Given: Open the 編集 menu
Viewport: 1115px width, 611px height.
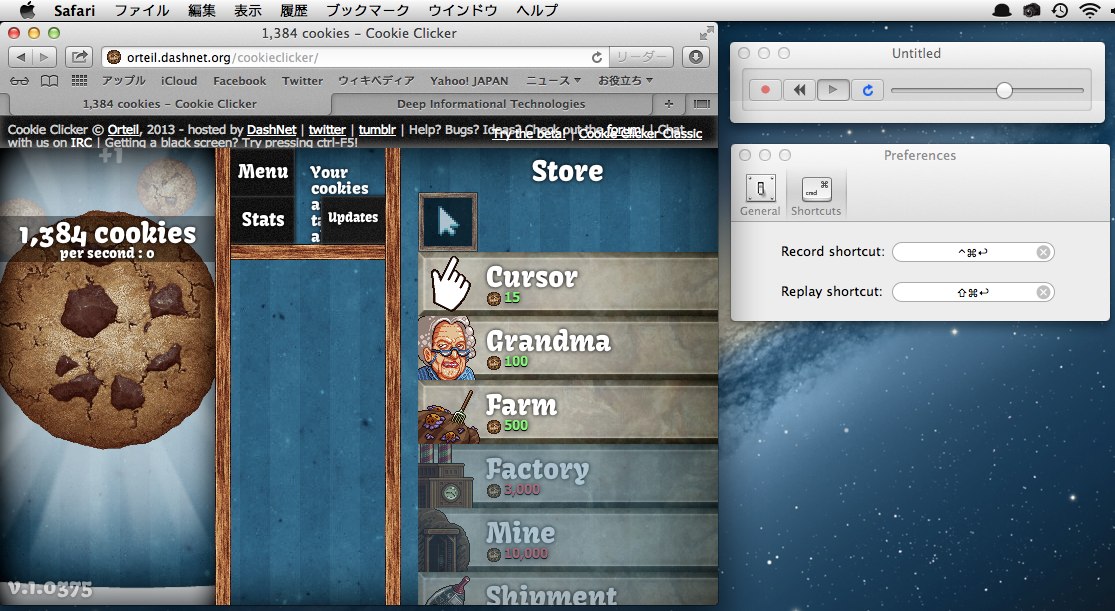Looking at the screenshot, I should [202, 10].
